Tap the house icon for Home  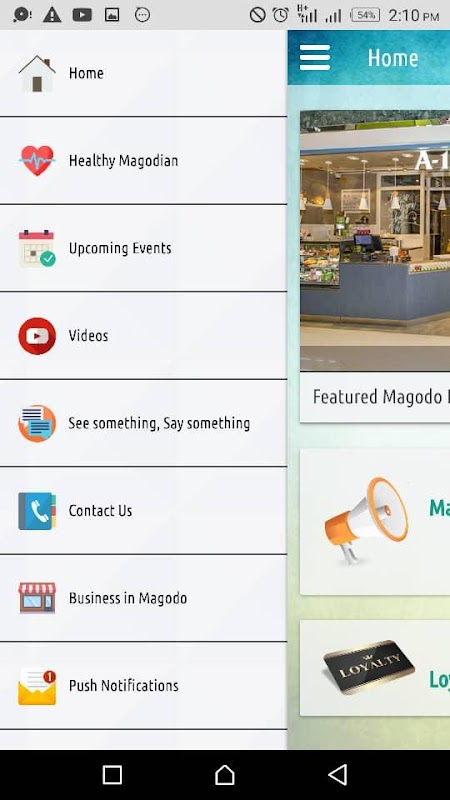pyautogui.click(x=37, y=73)
